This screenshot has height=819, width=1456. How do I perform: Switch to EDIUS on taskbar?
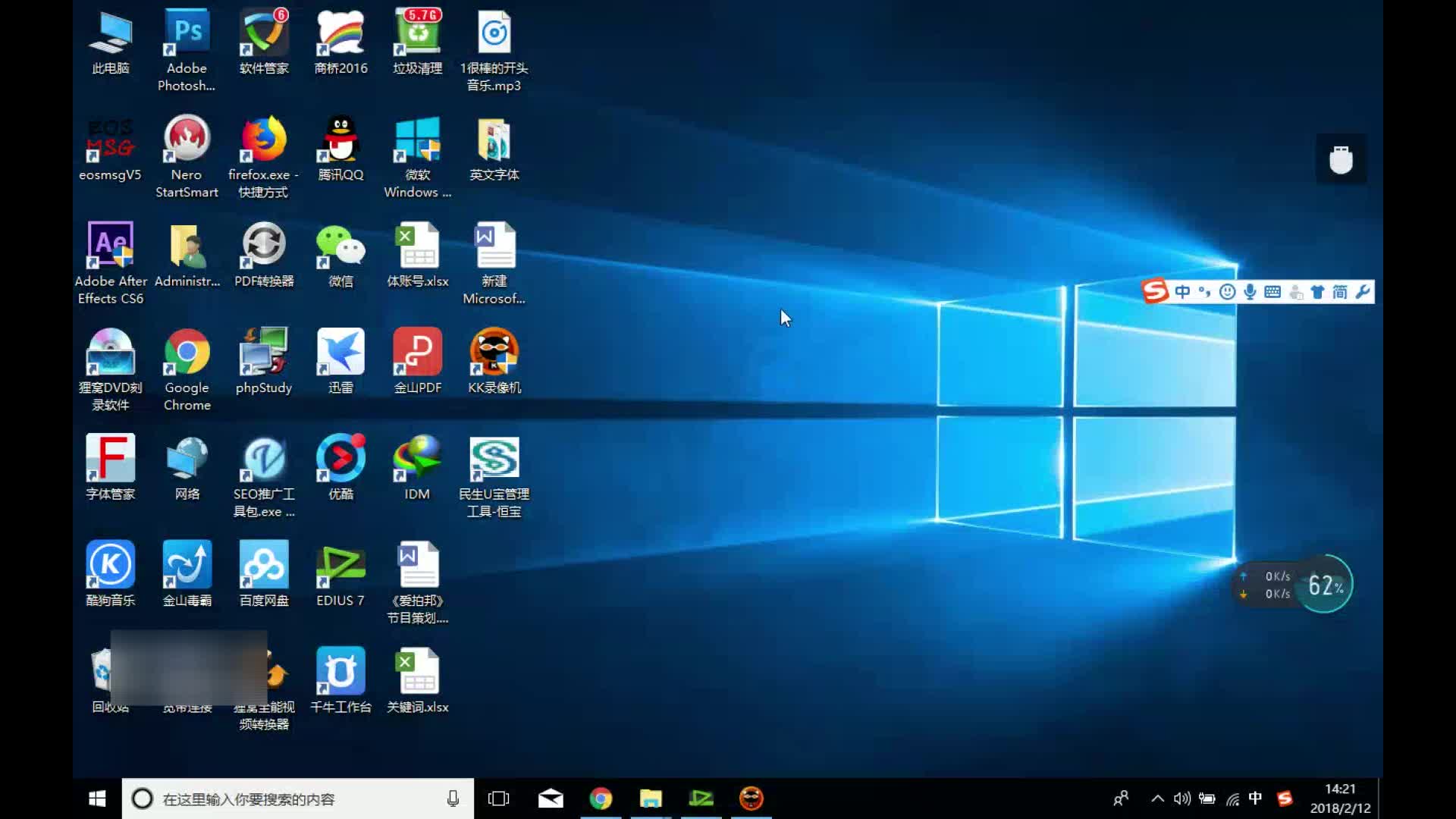point(701,799)
